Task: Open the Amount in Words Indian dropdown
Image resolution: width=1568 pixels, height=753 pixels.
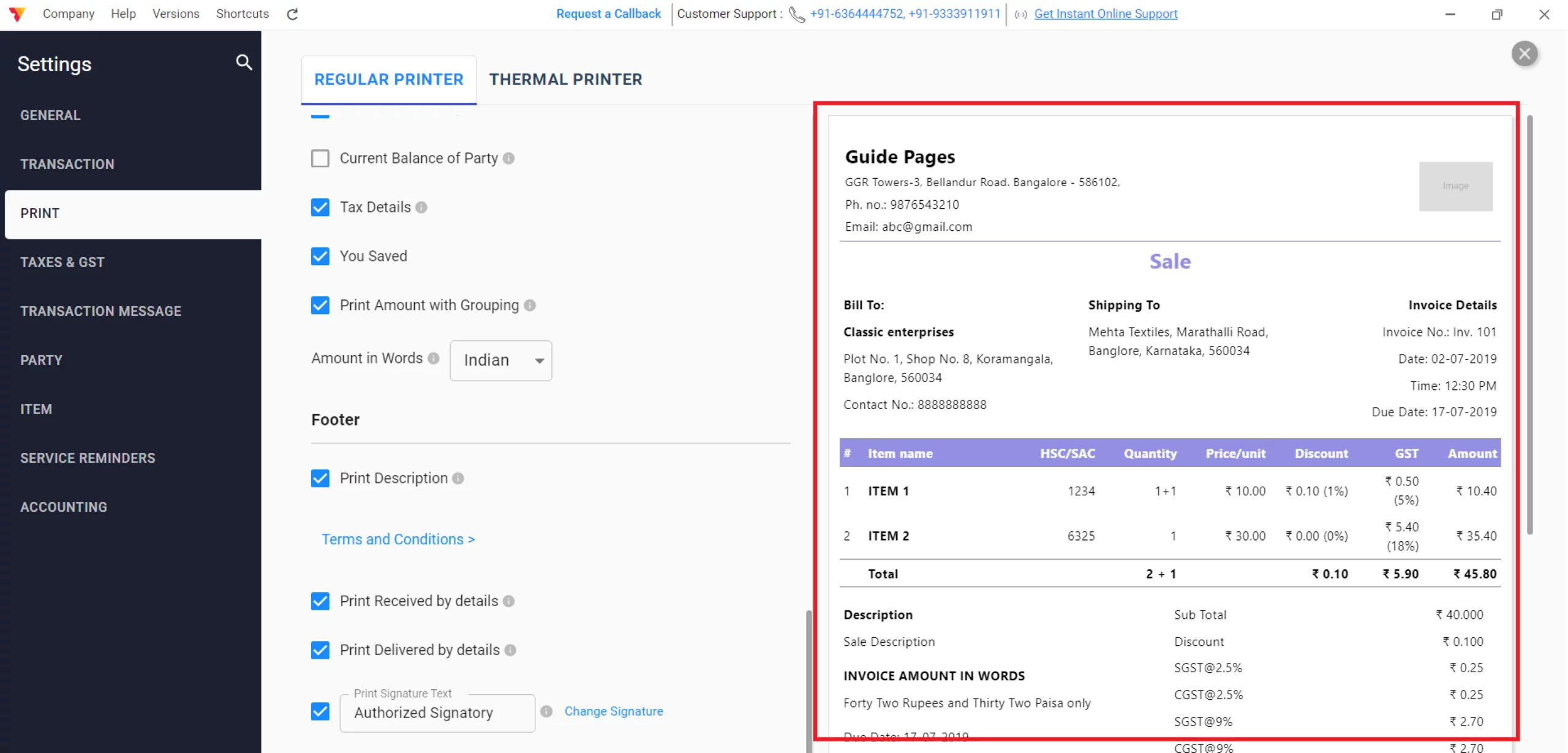Action: (x=500, y=361)
